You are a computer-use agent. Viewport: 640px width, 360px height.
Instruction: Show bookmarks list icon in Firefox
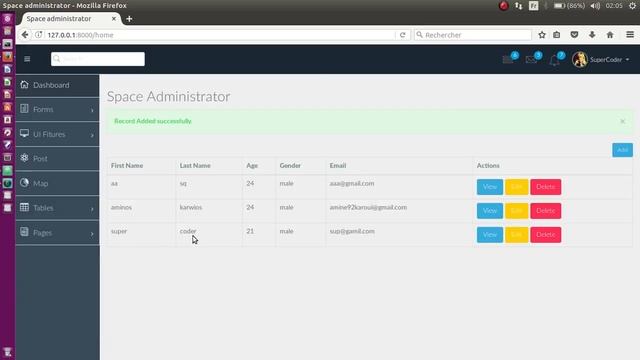(x=557, y=35)
